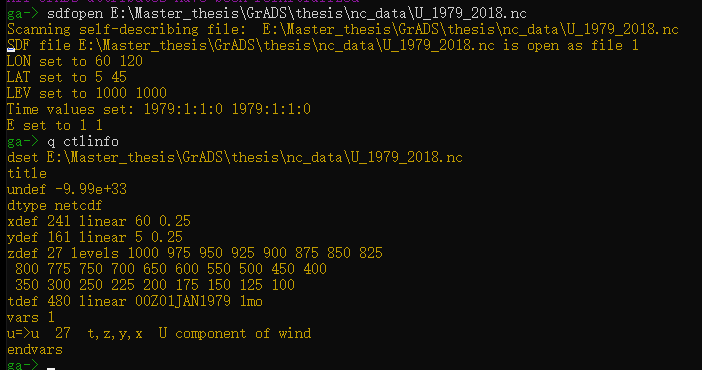The height and width of the screenshot is (370, 702).
Task: Click the sdfopen command line text
Action: pos(287,13)
